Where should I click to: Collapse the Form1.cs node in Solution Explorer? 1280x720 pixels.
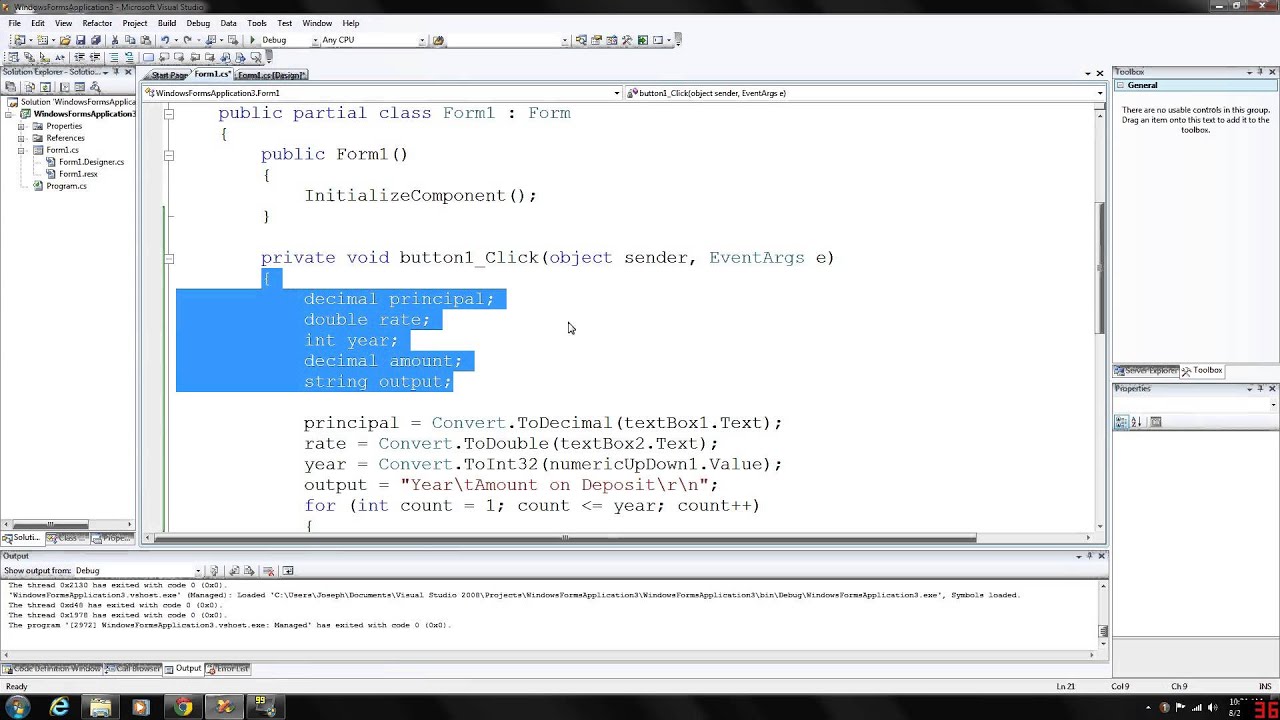click(21, 150)
